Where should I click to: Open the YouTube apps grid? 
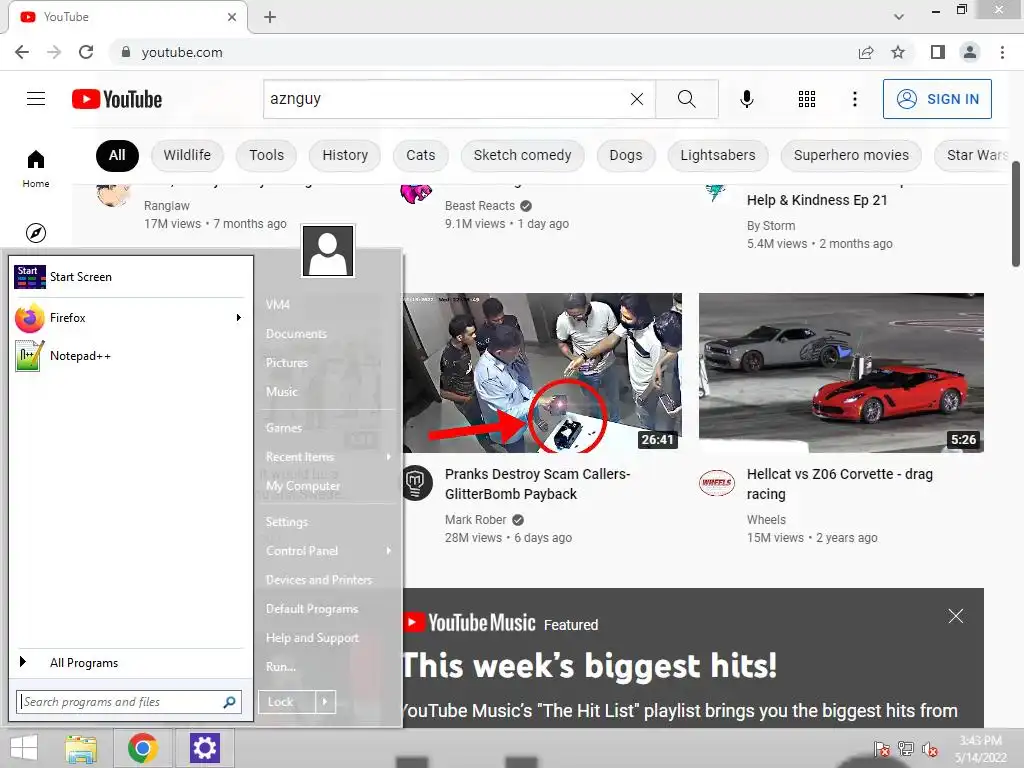pos(807,99)
